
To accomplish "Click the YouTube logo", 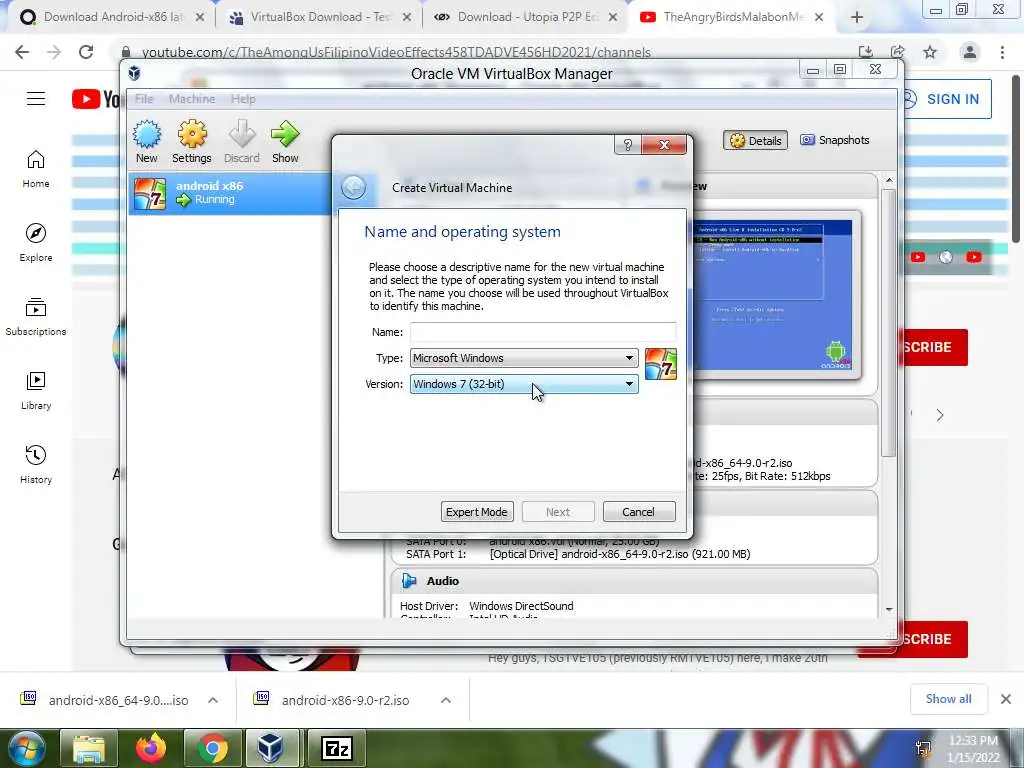I will 96,99.
